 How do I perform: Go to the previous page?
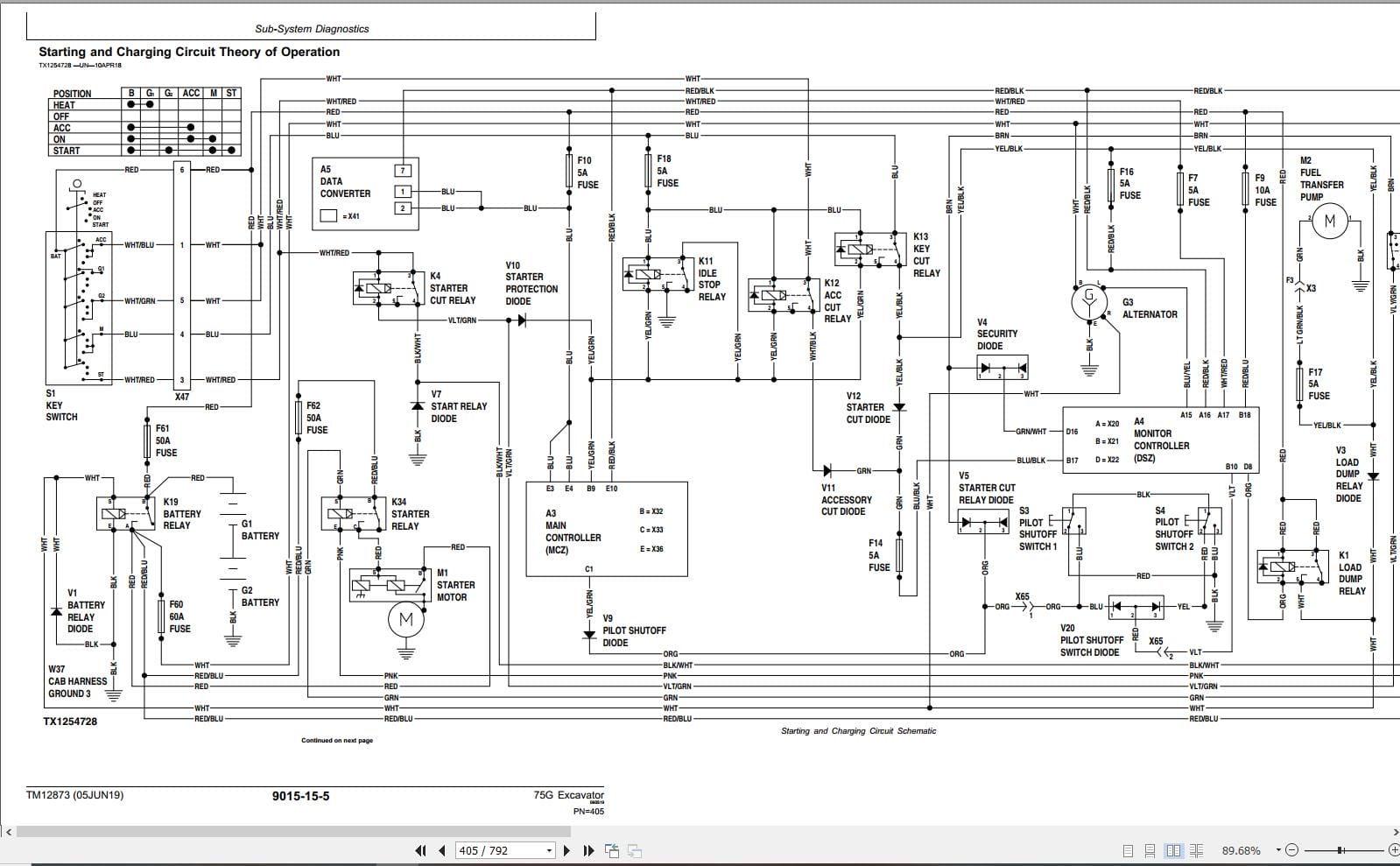click(x=442, y=850)
